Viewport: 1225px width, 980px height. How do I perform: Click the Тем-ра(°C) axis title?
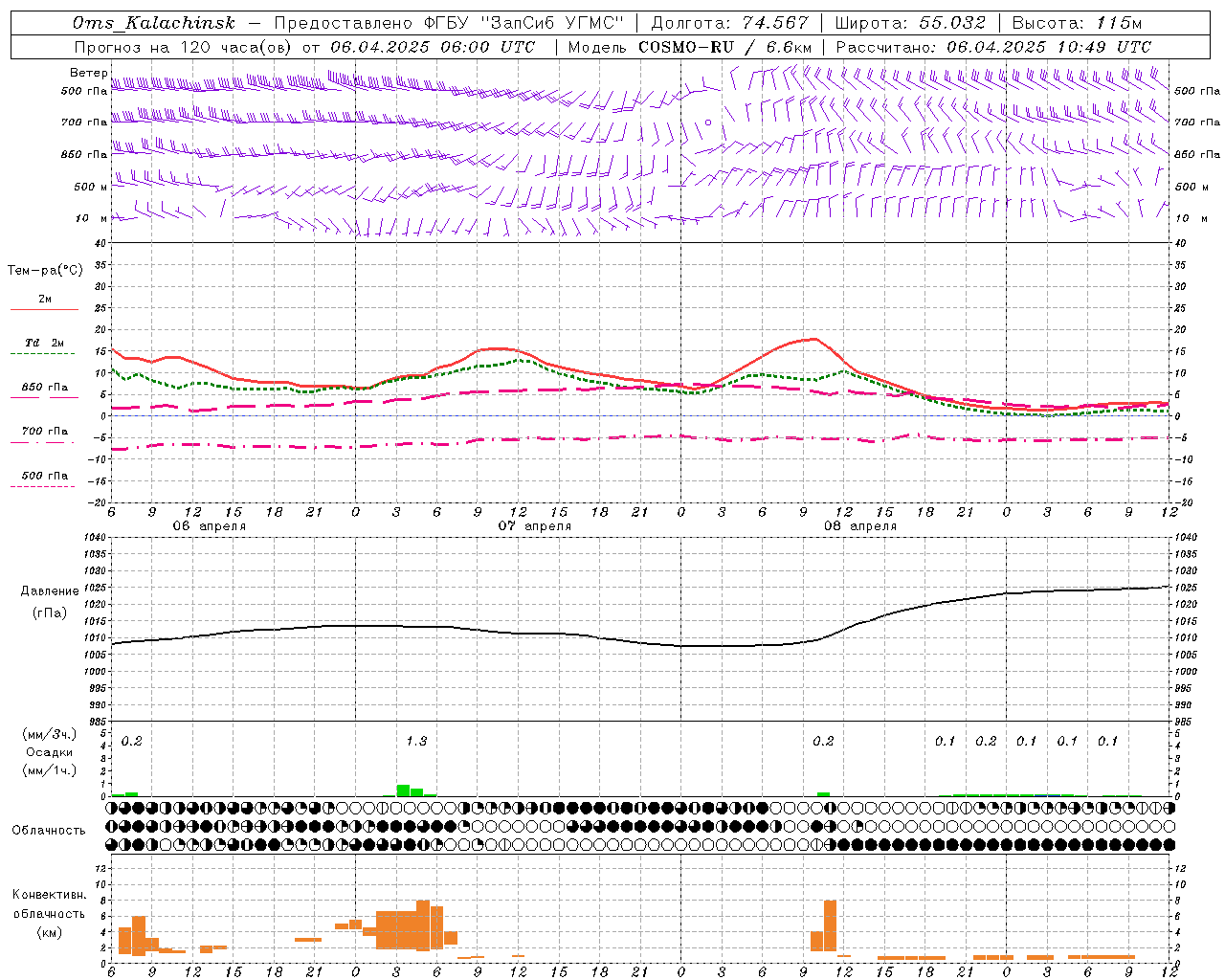(x=45, y=271)
